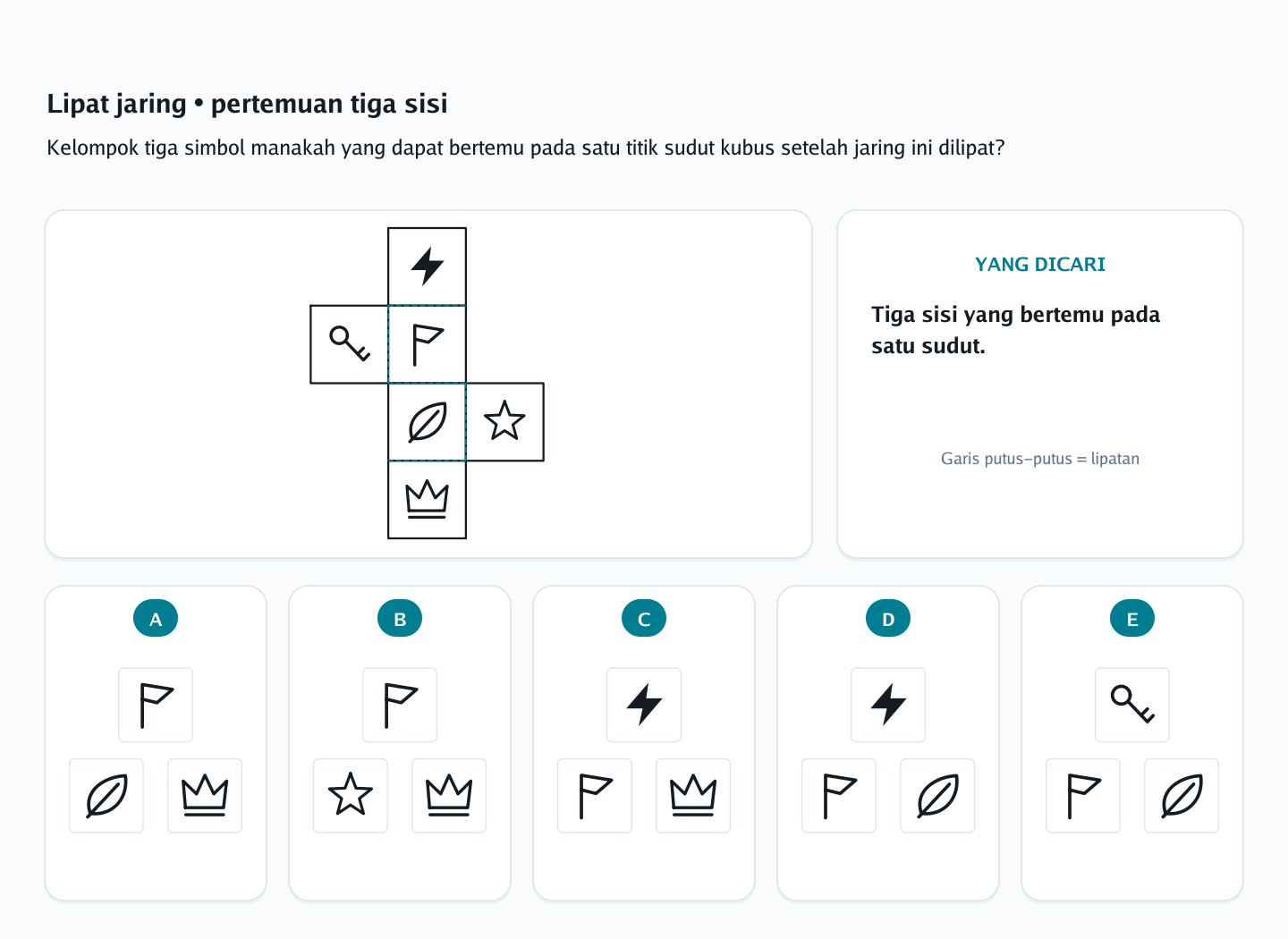
Task: Click the 'Garis putus-putus = lipatan' note
Action: [1040, 459]
